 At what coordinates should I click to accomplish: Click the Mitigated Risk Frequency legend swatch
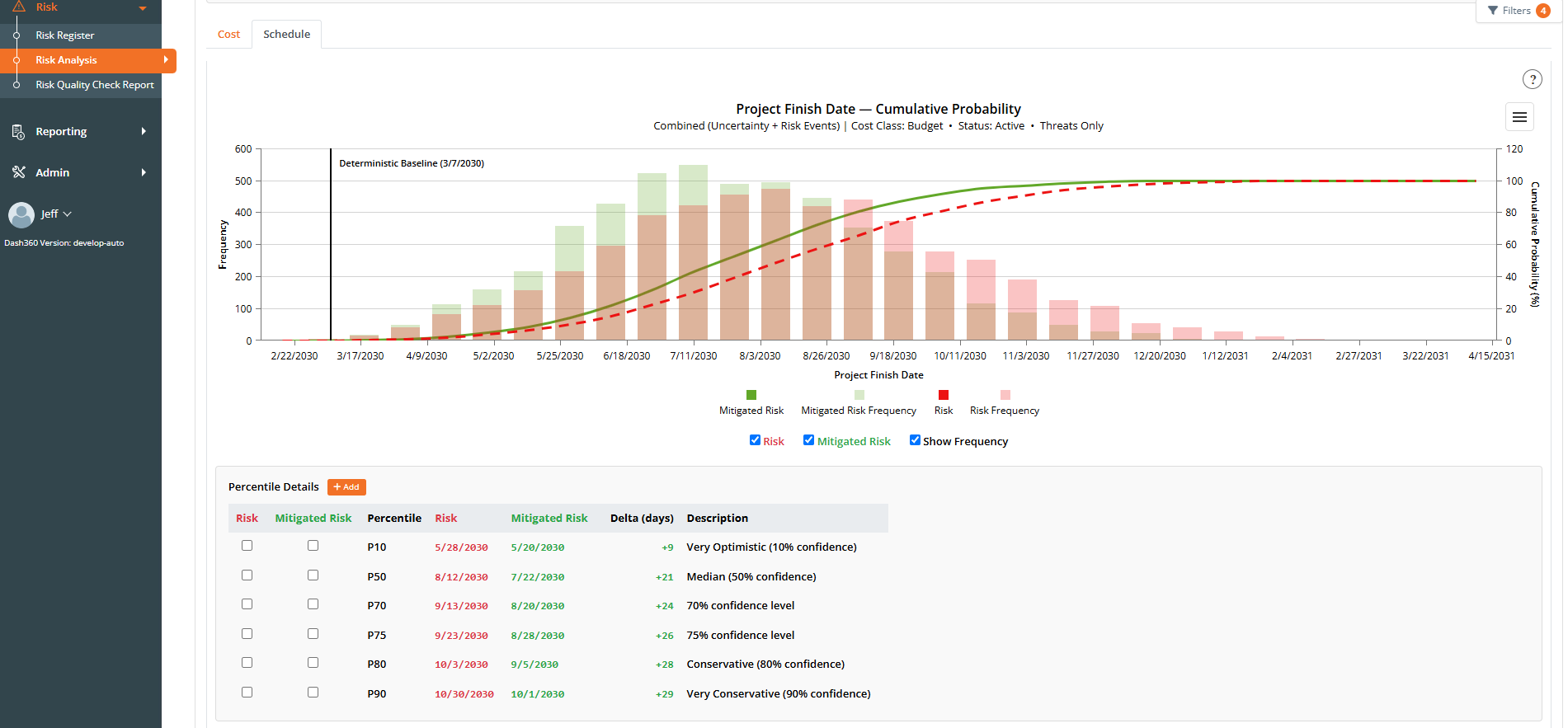pyautogui.click(x=859, y=395)
